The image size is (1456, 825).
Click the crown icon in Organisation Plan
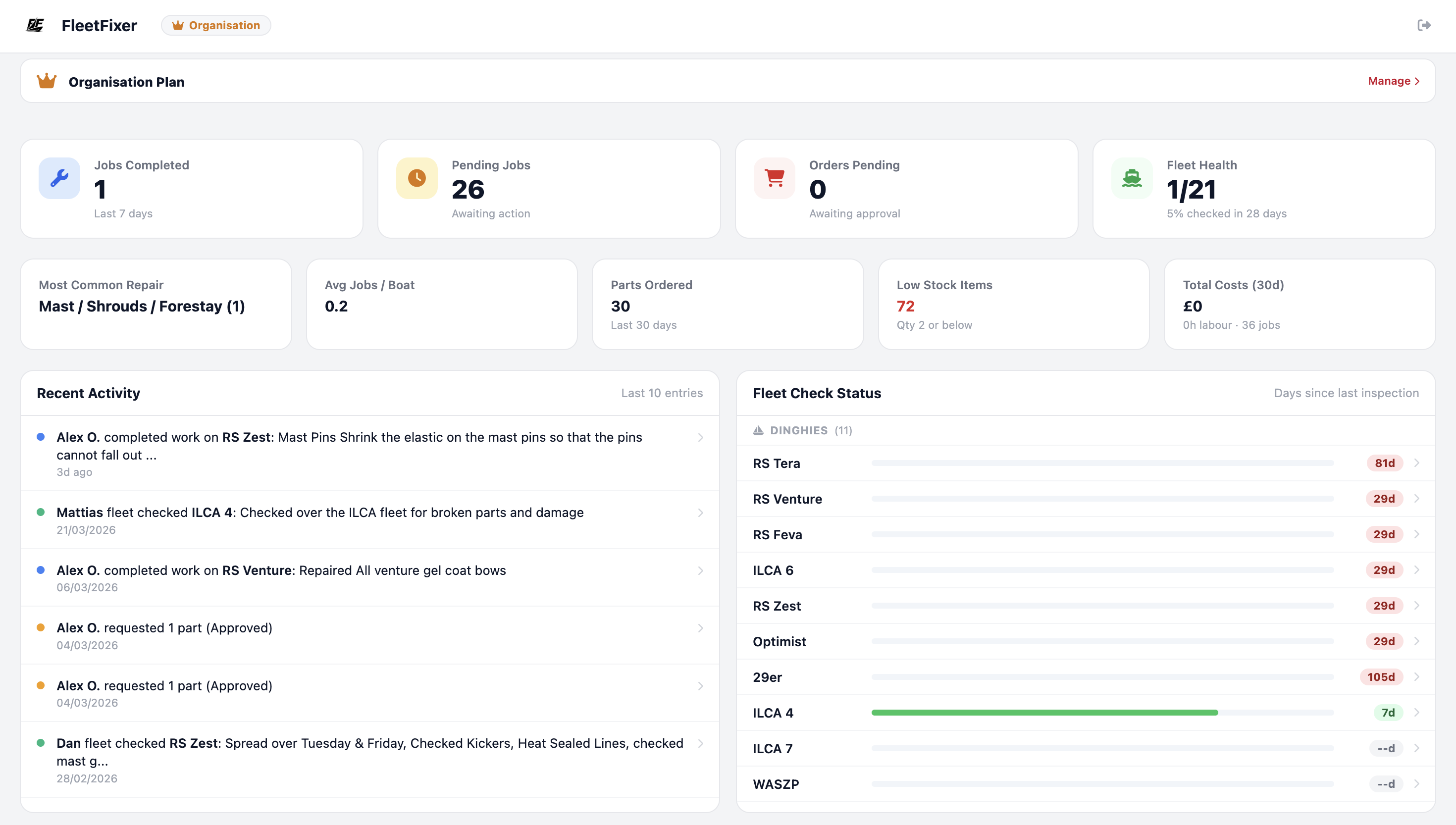[47, 80]
